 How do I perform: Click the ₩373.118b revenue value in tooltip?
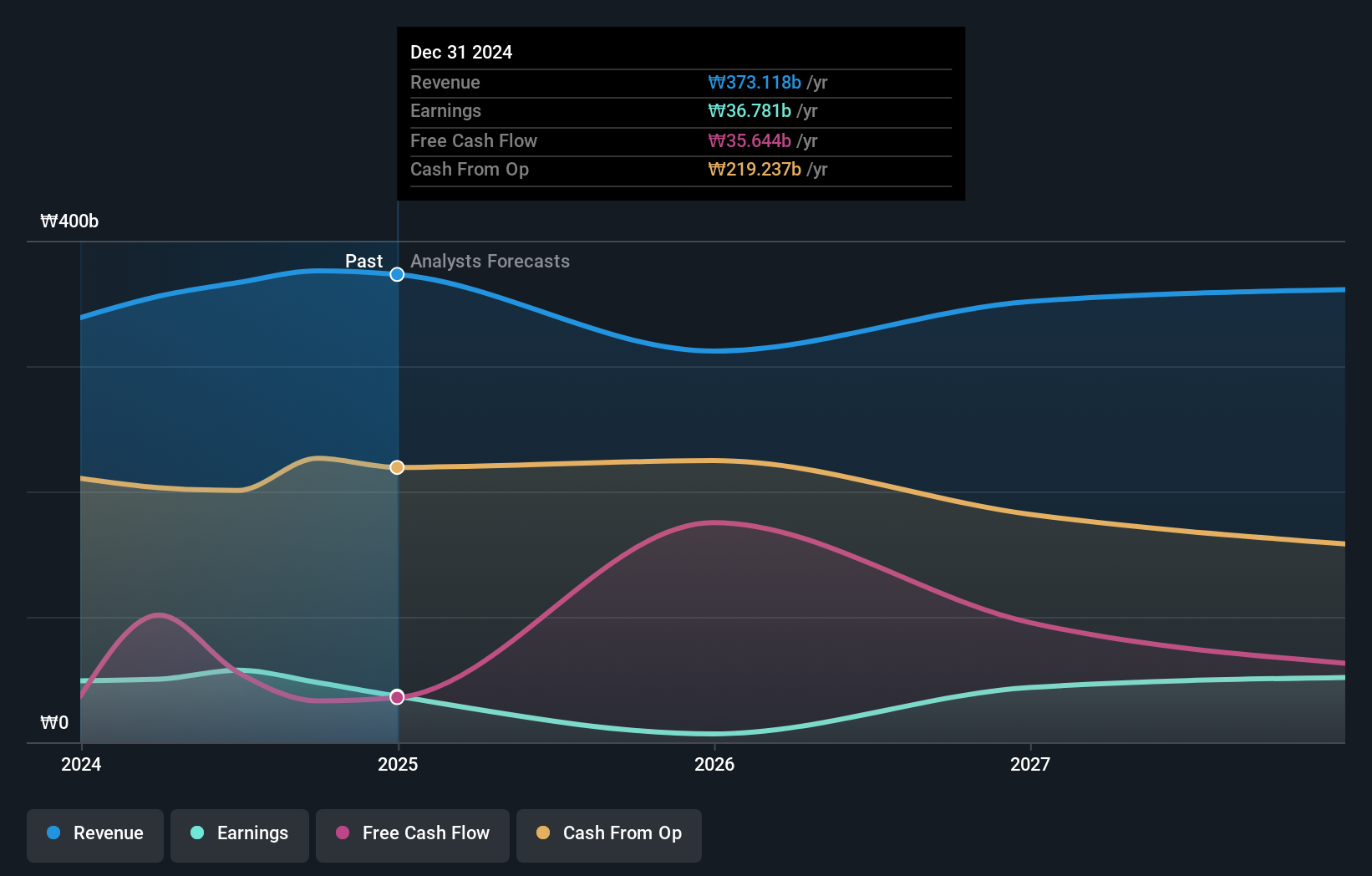753,82
